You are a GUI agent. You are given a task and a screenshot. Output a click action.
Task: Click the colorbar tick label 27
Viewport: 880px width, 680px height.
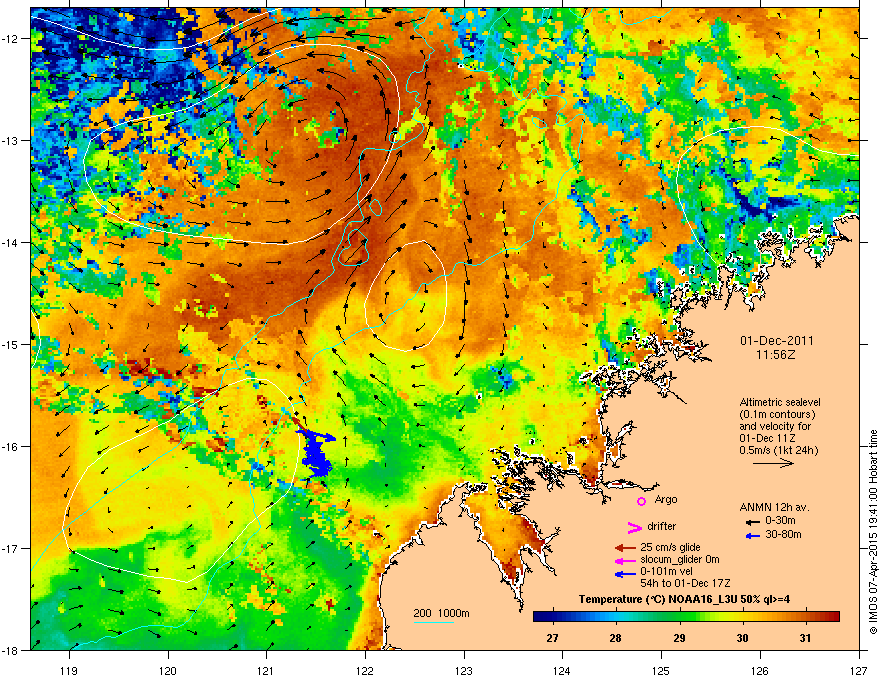552,638
